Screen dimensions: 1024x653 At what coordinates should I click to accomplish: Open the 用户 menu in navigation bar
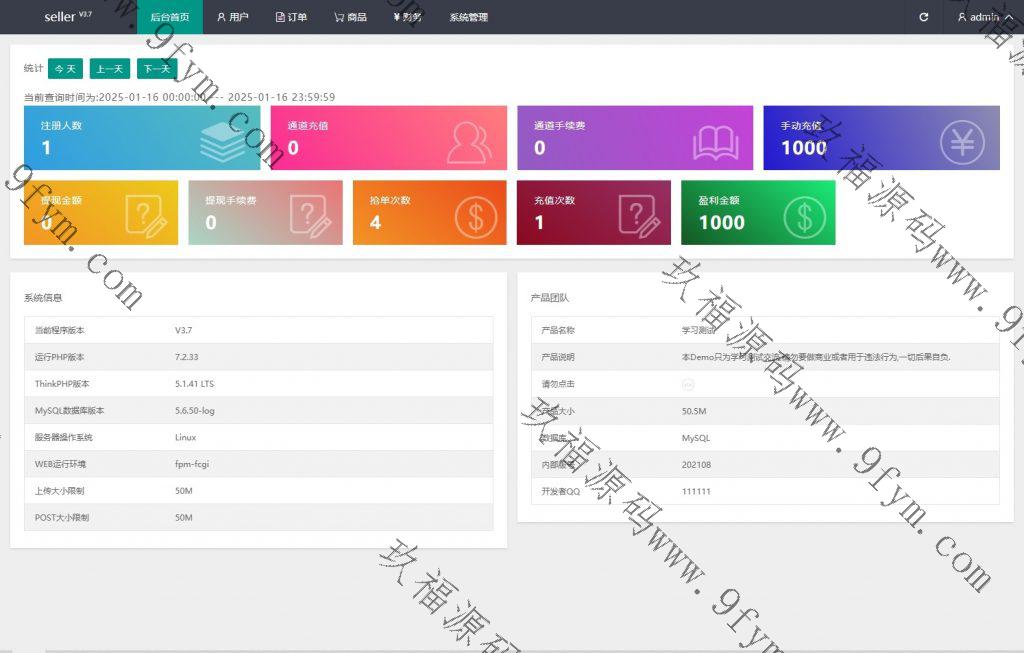coord(233,17)
